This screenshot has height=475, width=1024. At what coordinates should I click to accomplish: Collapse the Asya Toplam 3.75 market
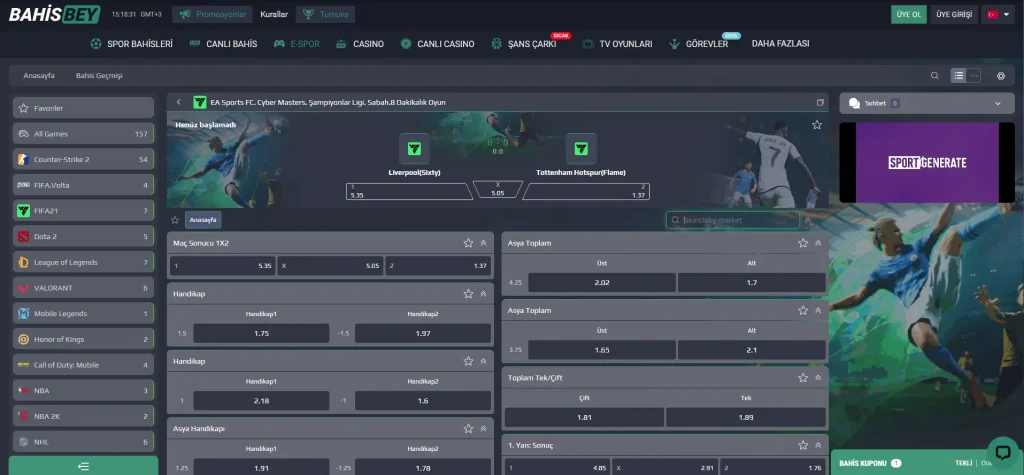(818, 310)
